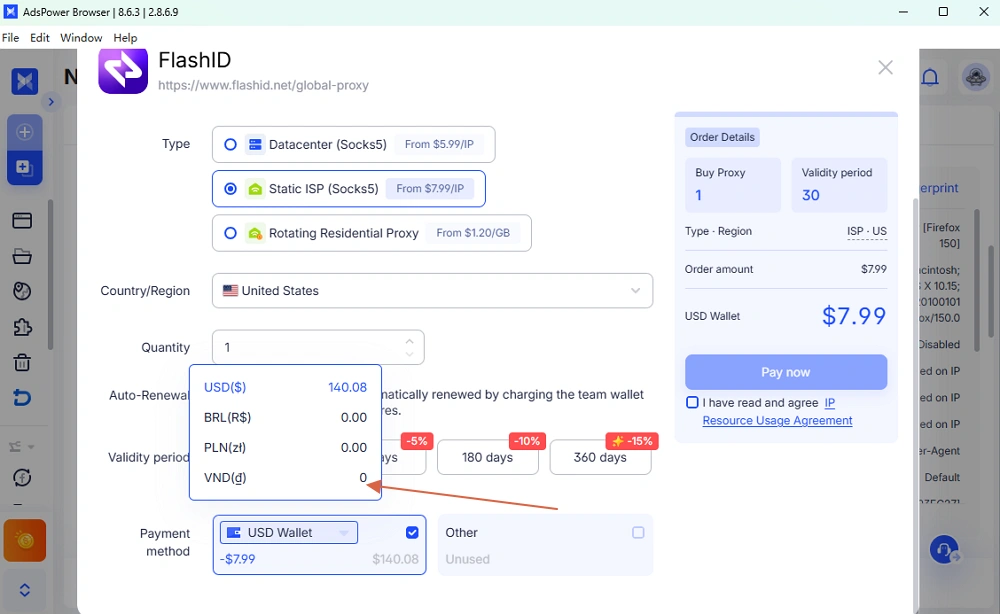The width and height of the screenshot is (1000, 614).
Task: Choose VND(₫) wallet from the list
Action: click(x=285, y=478)
